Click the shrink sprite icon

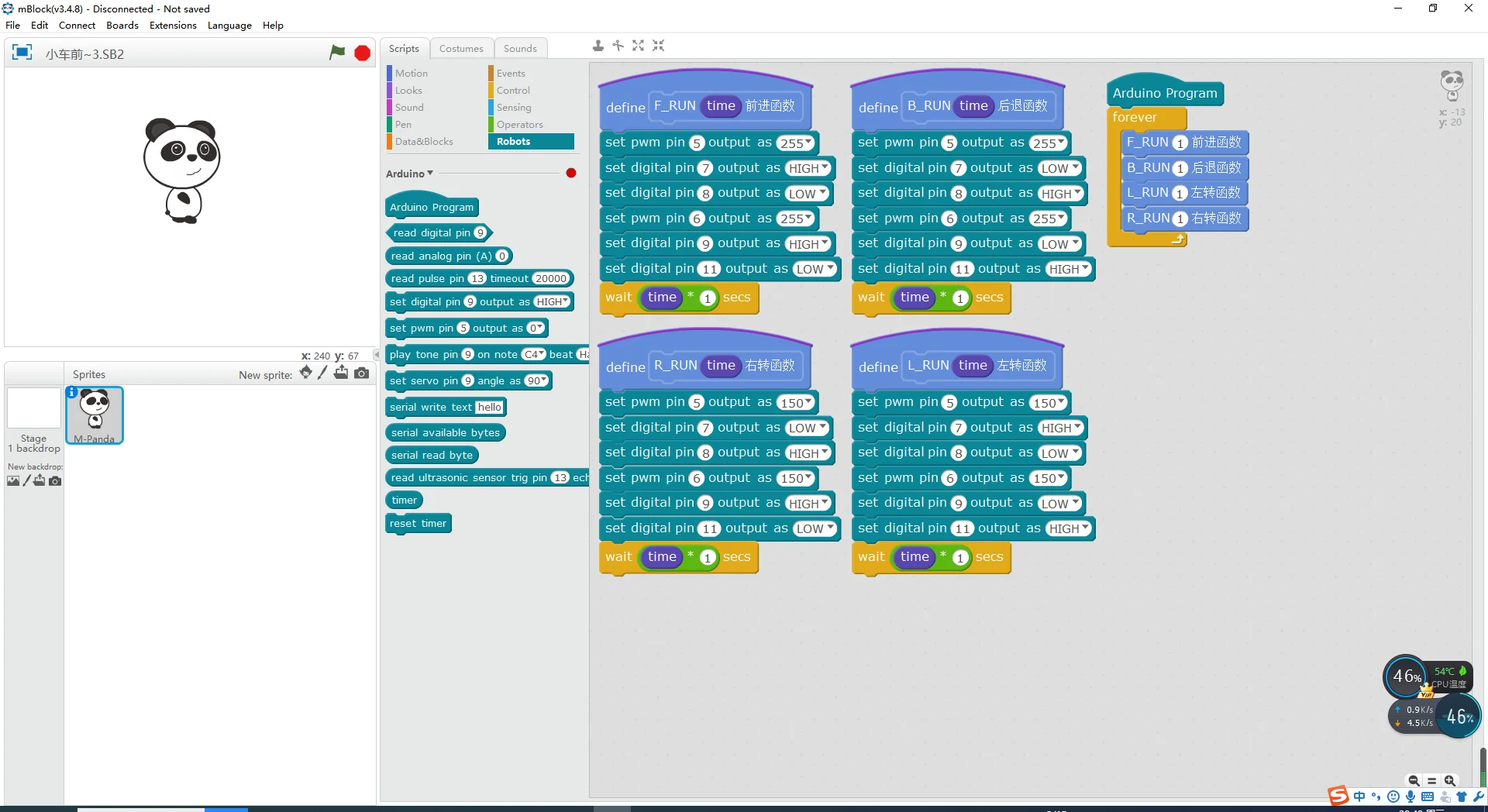(x=658, y=46)
